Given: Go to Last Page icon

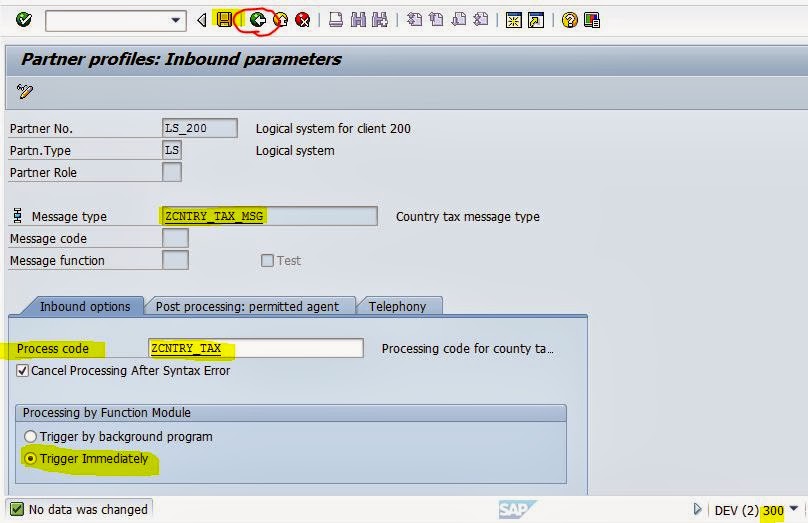Looking at the screenshot, I should click(480, 20).
